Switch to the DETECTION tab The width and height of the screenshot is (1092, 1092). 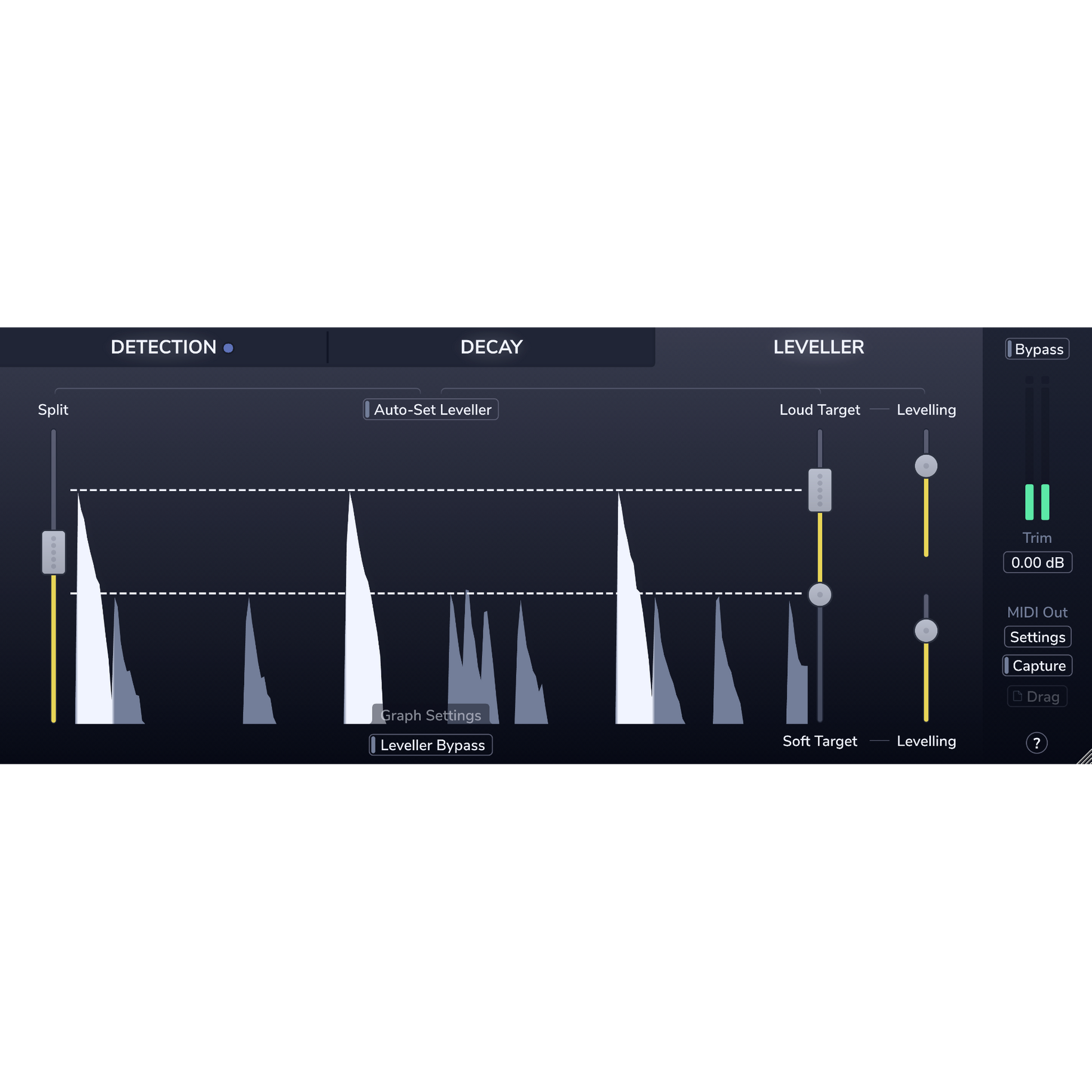tap(163, 347)
